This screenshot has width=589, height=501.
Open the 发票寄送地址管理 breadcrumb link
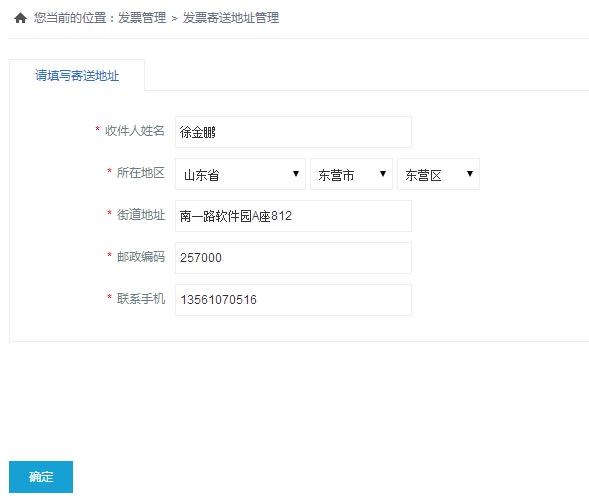pos(231,18)
